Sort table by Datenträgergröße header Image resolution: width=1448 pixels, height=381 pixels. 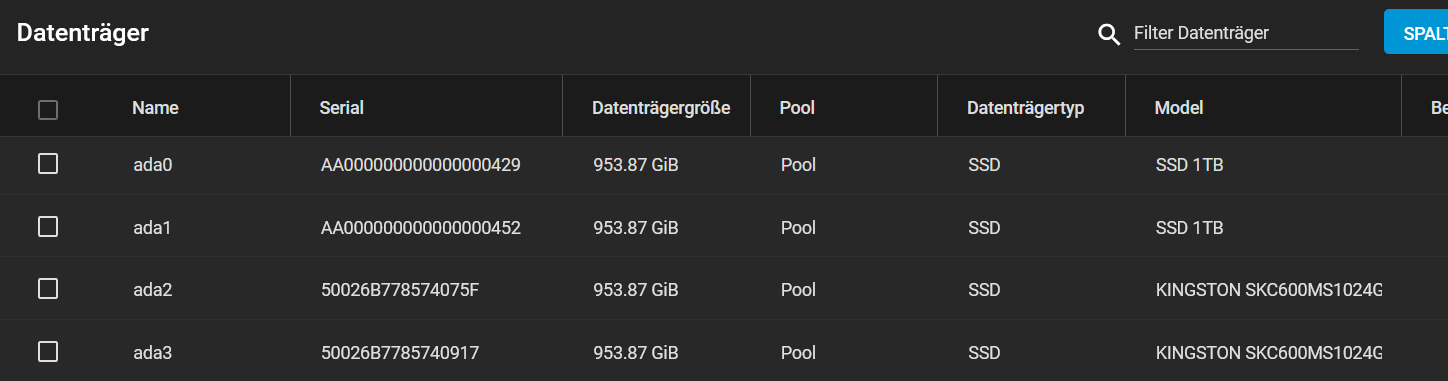pos(661,108)
